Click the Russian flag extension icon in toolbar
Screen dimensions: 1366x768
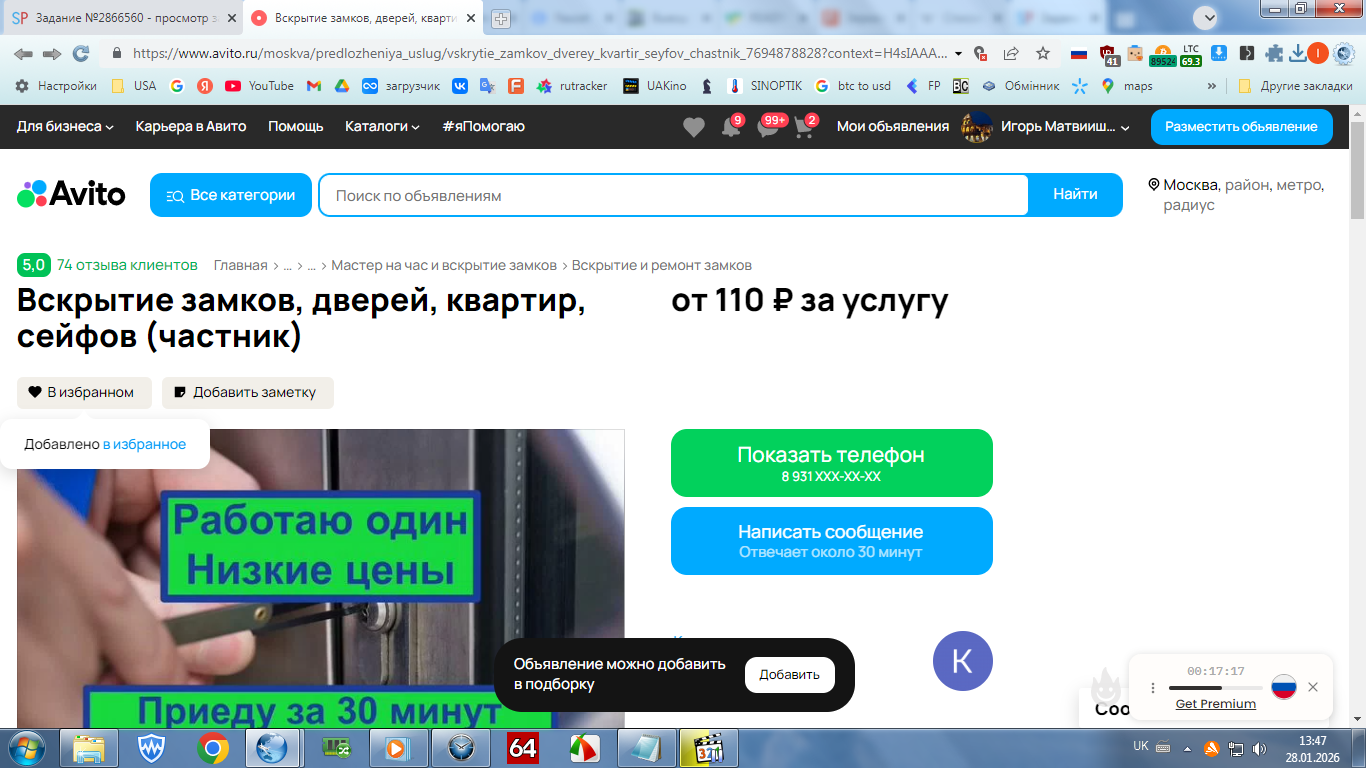click(1079, 53)
